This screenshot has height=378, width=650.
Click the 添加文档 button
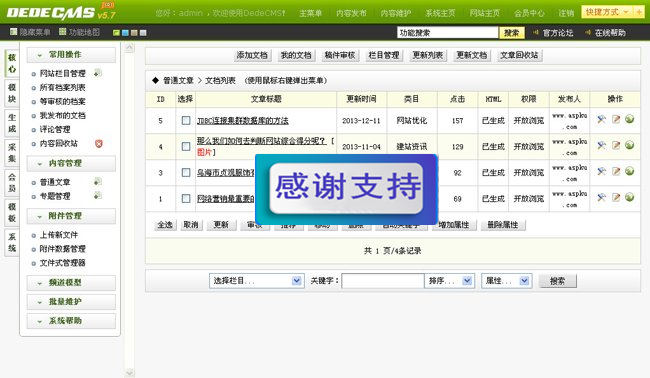point(252,55)
